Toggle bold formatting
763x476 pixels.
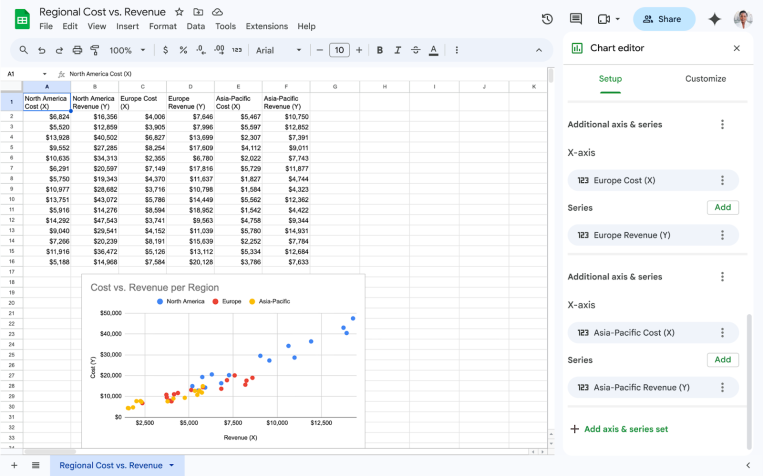(380, 50)
